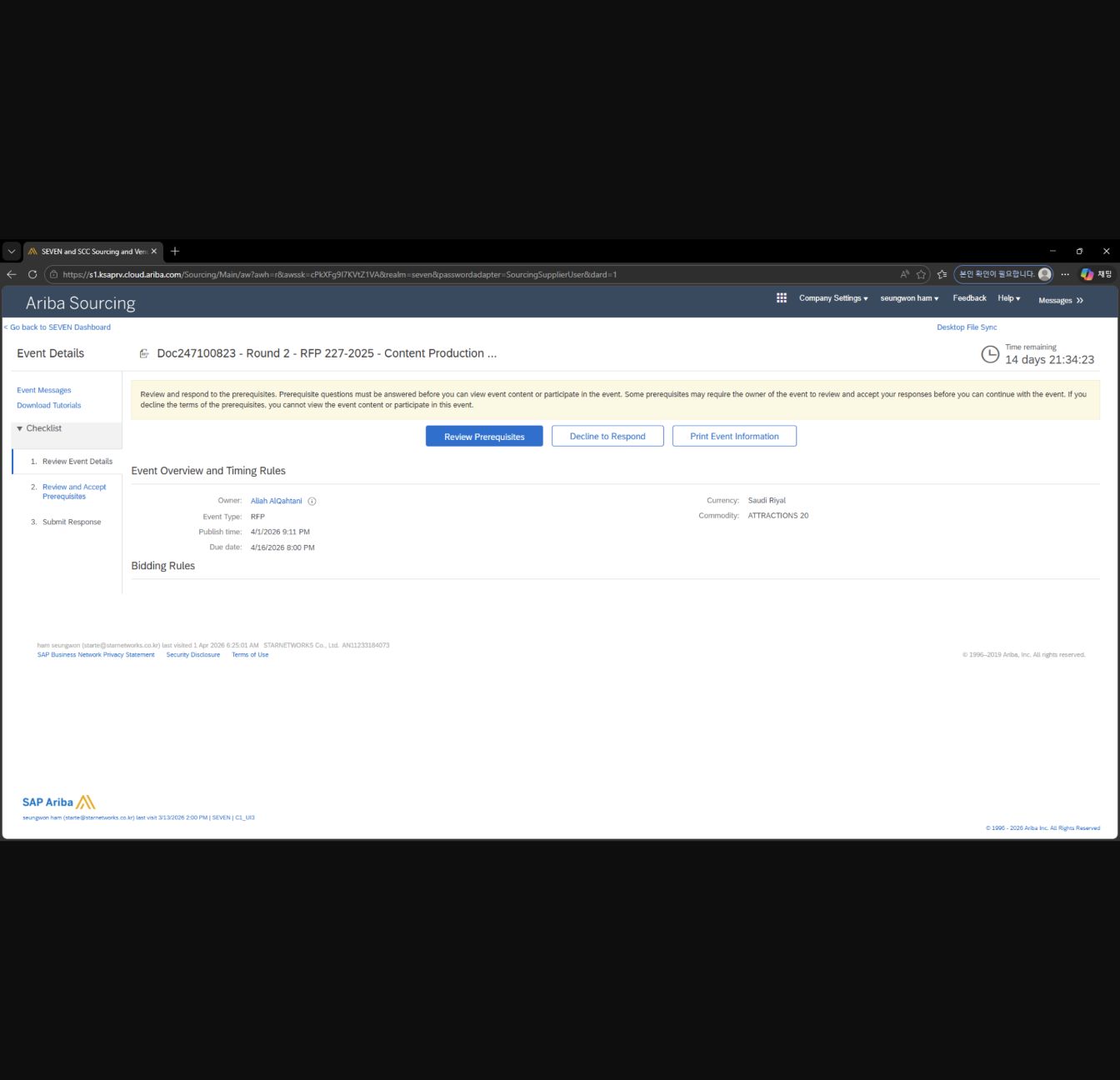This screenshot has height=1080, width=1120.
Task: Open the read aloud icon in the address bar
Action: click(x=904, y=274)
